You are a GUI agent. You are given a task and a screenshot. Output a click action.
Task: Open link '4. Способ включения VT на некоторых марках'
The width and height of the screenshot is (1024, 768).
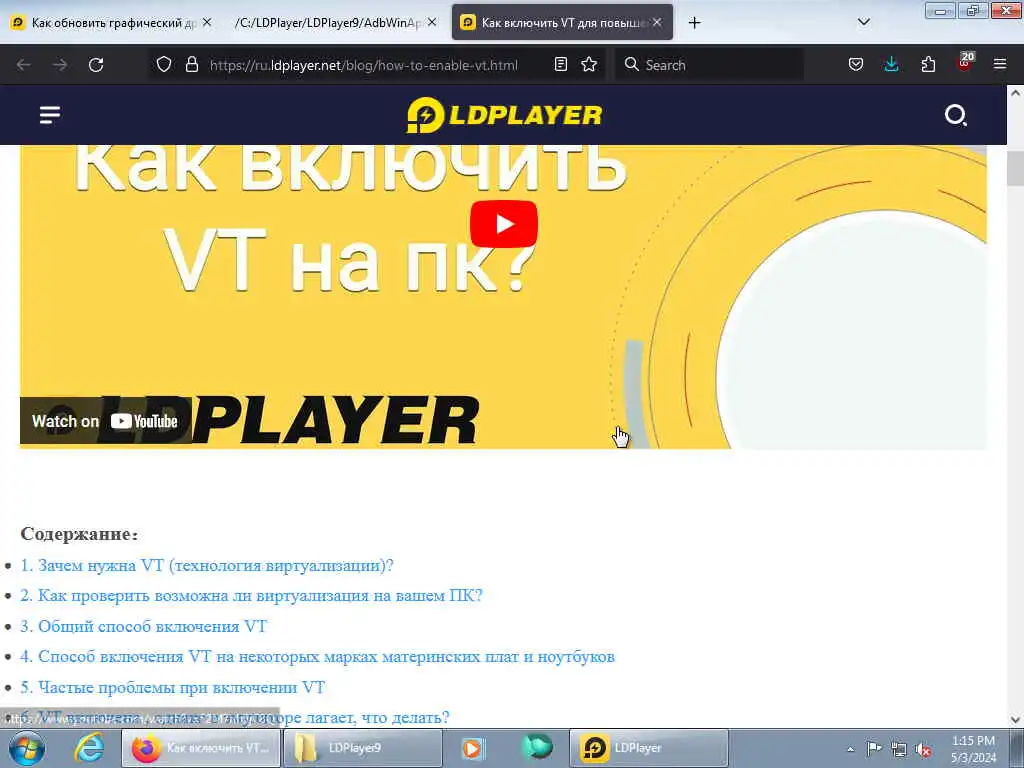[317, 656]
